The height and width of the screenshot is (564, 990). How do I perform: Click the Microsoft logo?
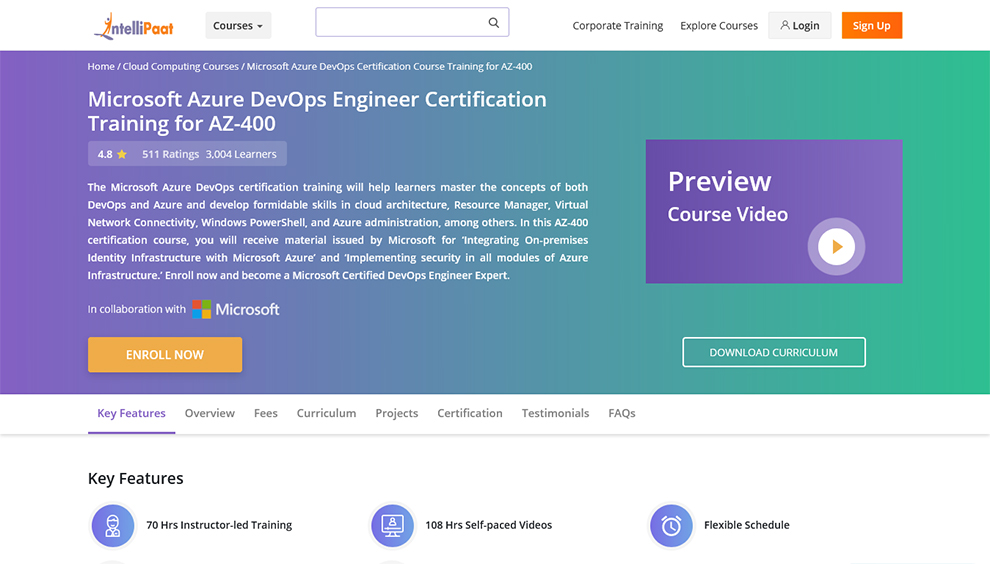coord(236,309)
